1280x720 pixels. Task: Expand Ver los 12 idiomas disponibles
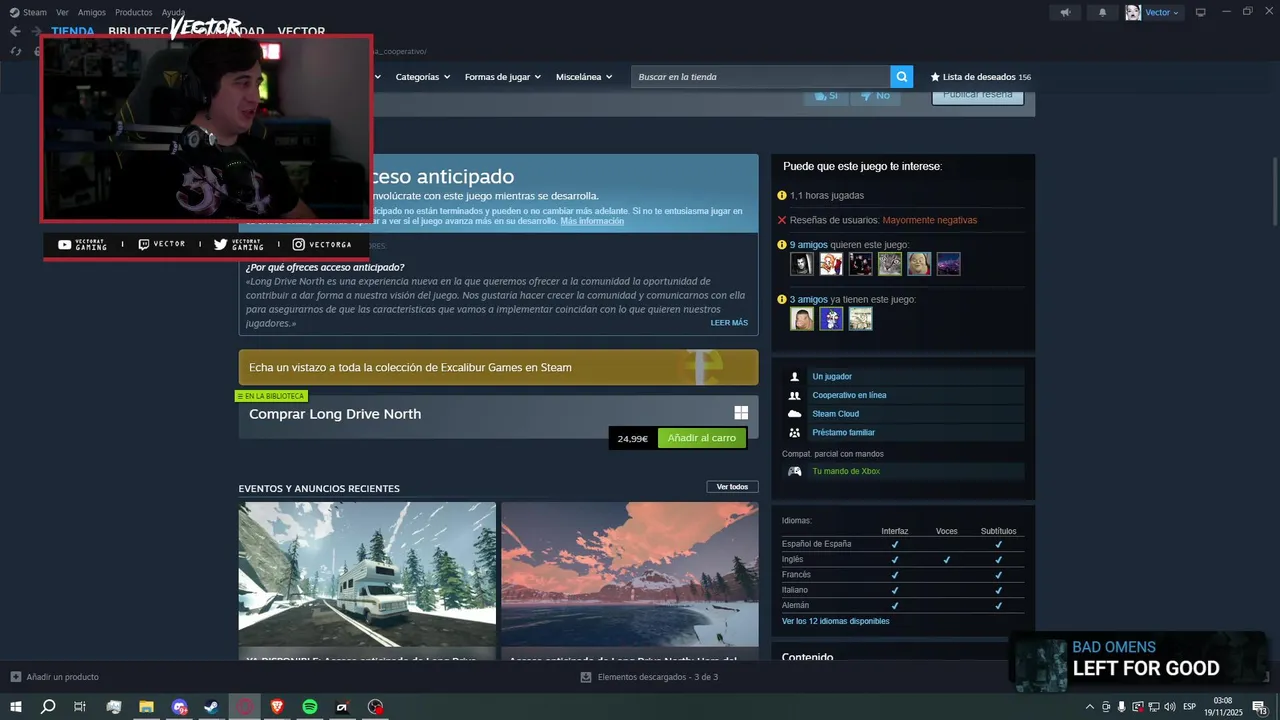click(835, 621)
